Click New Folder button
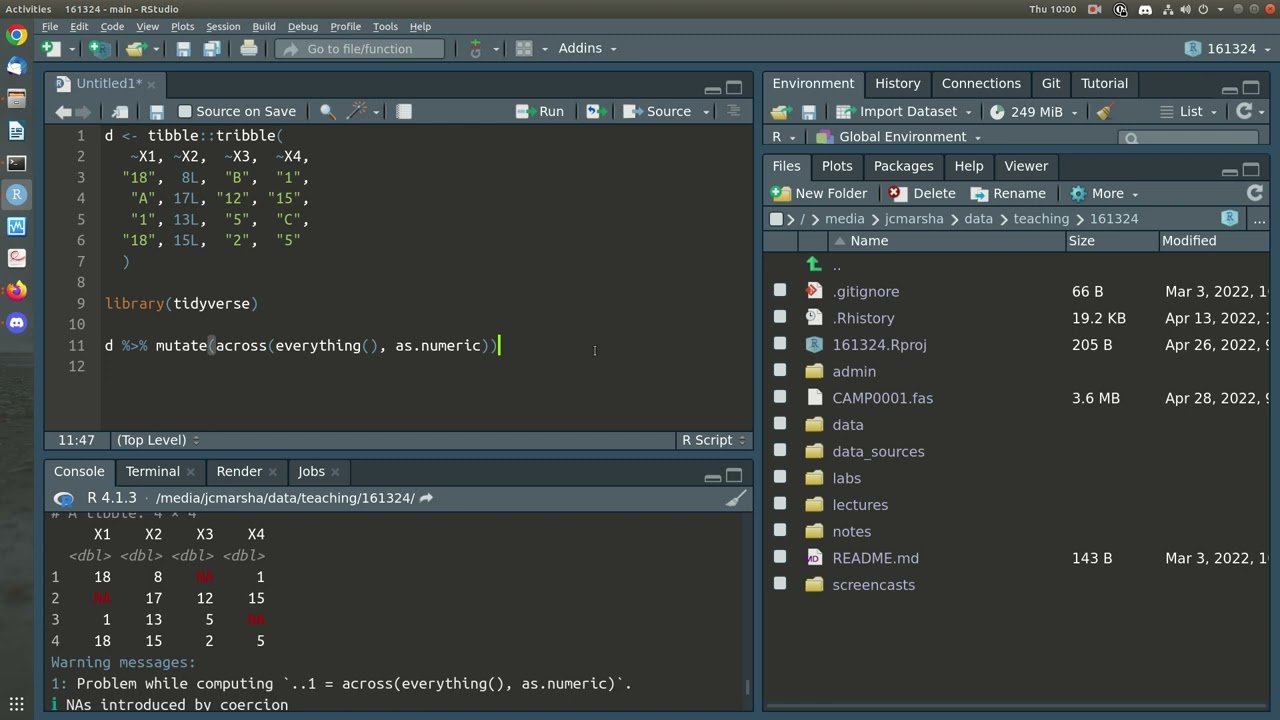The width and height of the screenshot is (1280, 720). [819, 193]
